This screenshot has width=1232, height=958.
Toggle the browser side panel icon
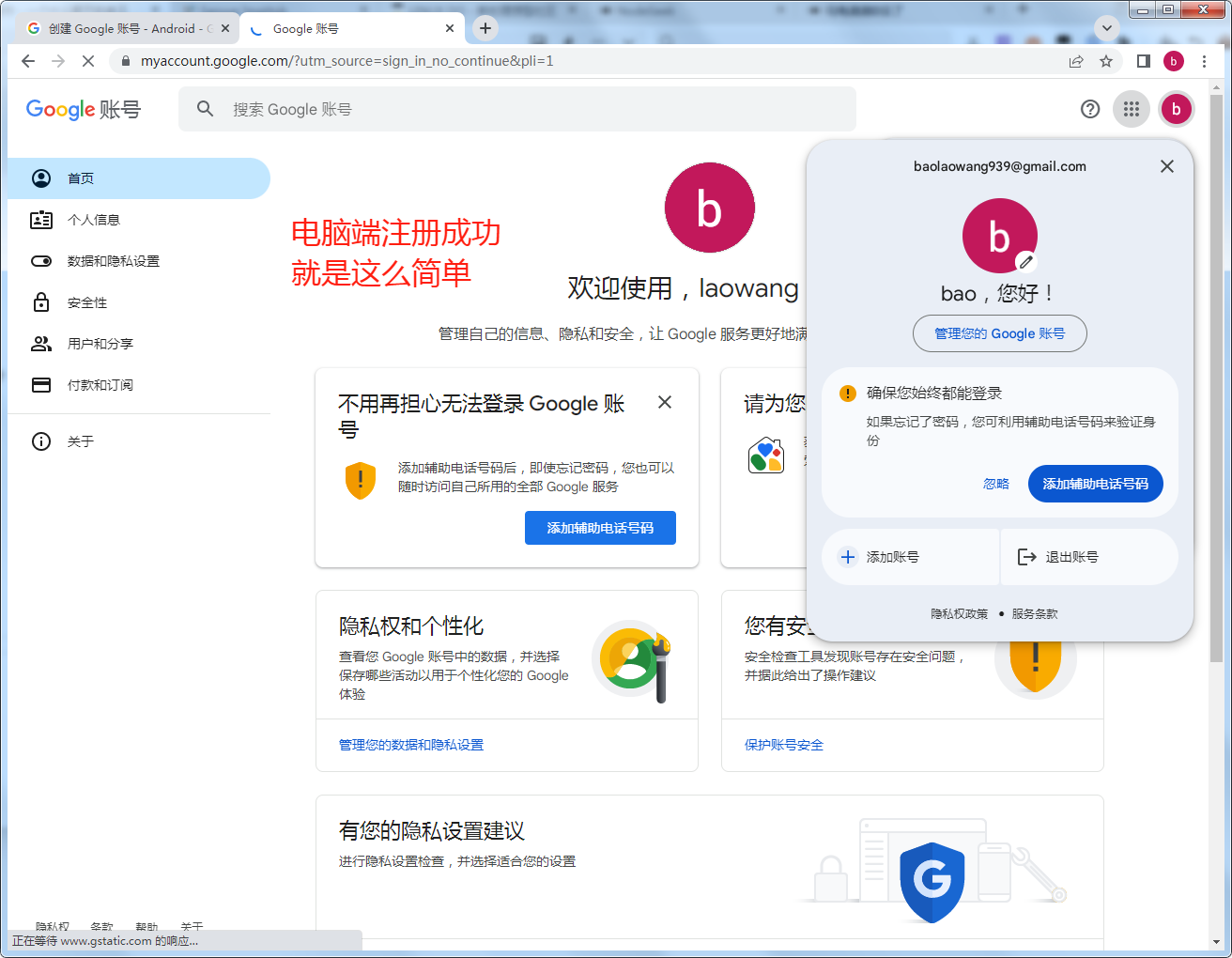1143,61
